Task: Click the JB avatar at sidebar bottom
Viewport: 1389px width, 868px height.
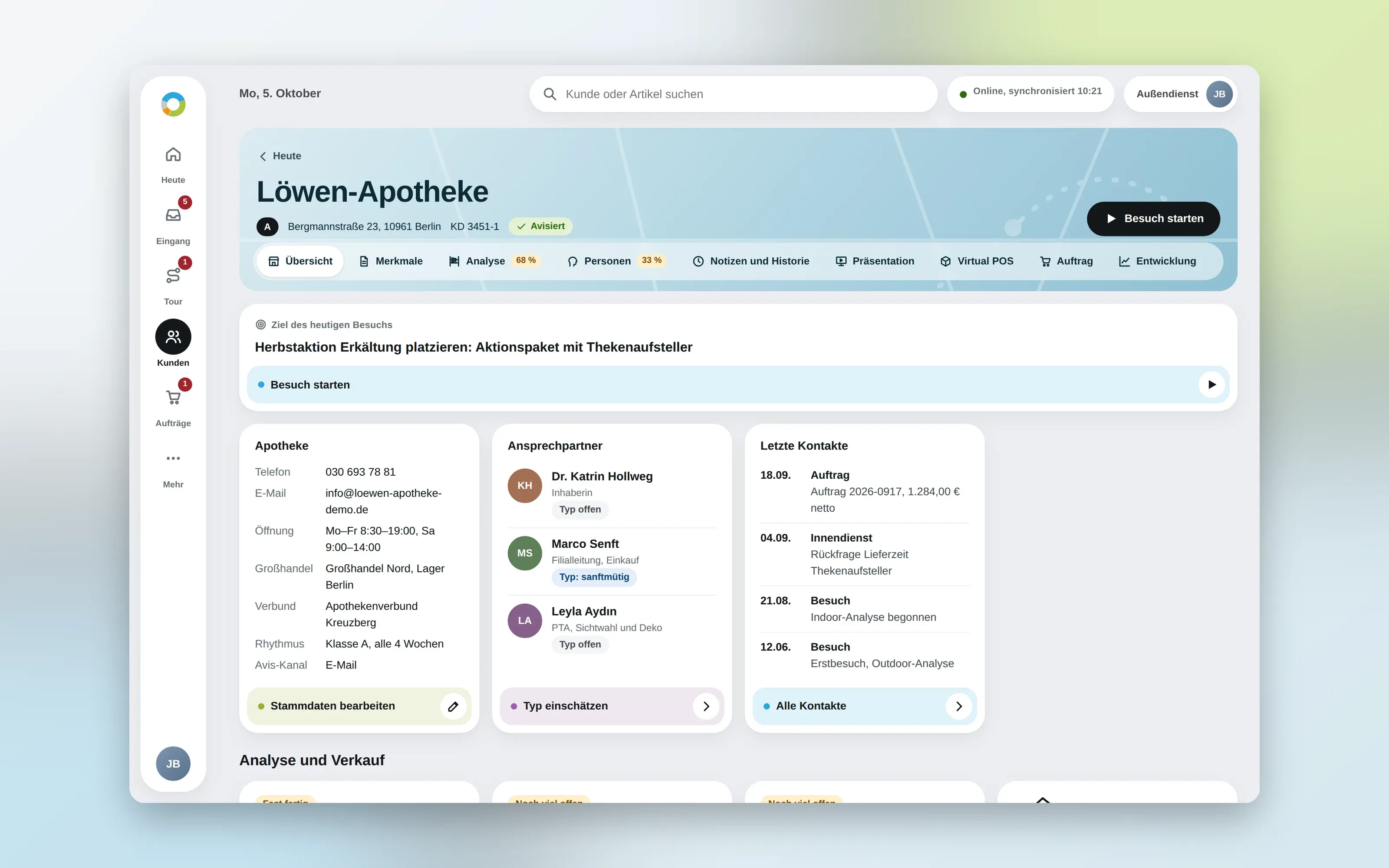Action: tap(173, 763)
